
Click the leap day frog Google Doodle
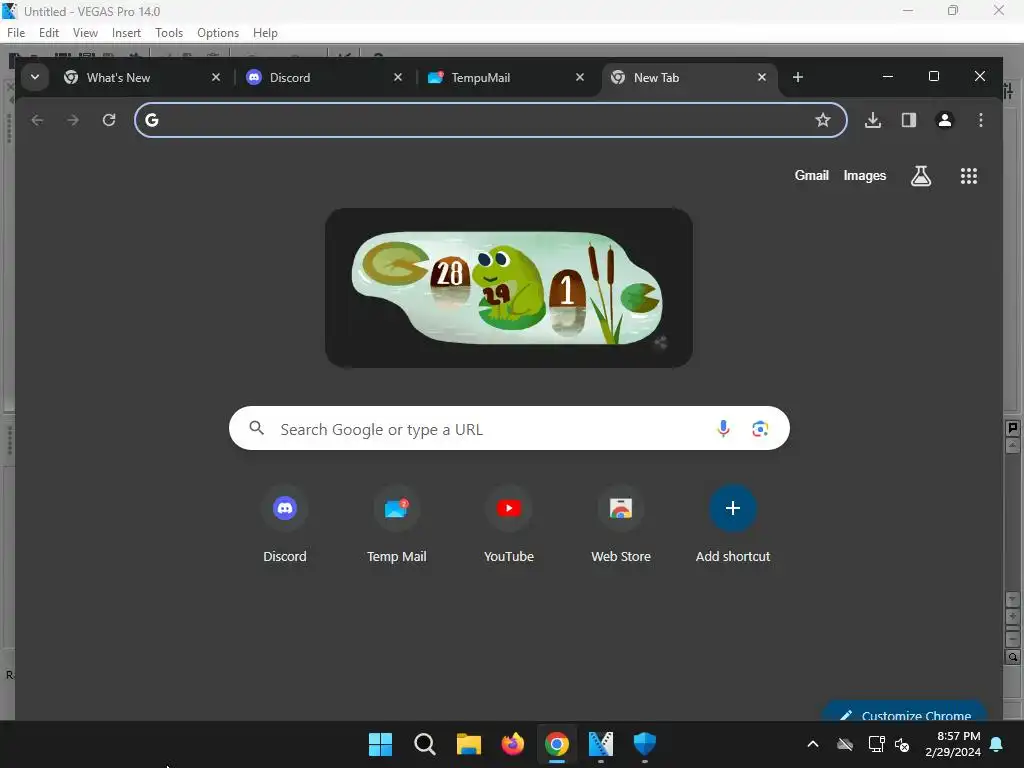pyautogui.click(x=507, y=288)
